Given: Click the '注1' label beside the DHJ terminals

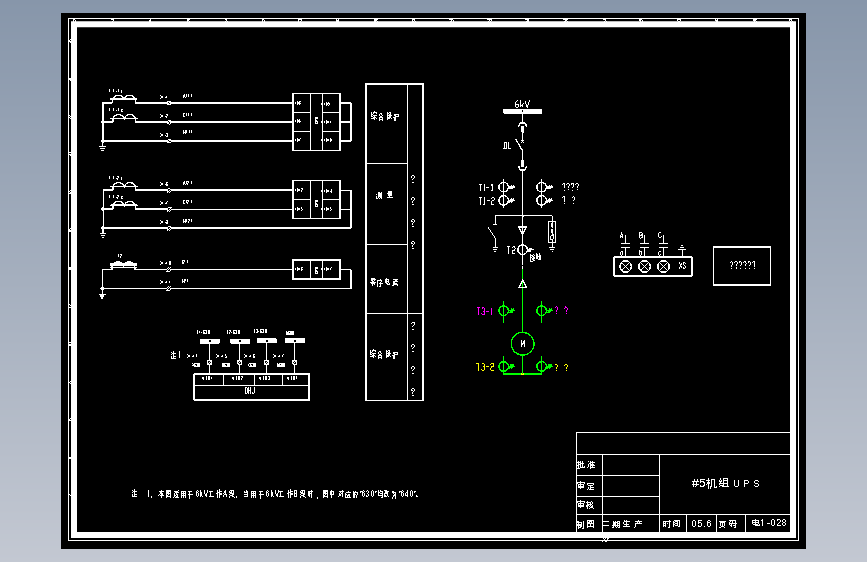Looking at the screenshot, I should (175, 355).
